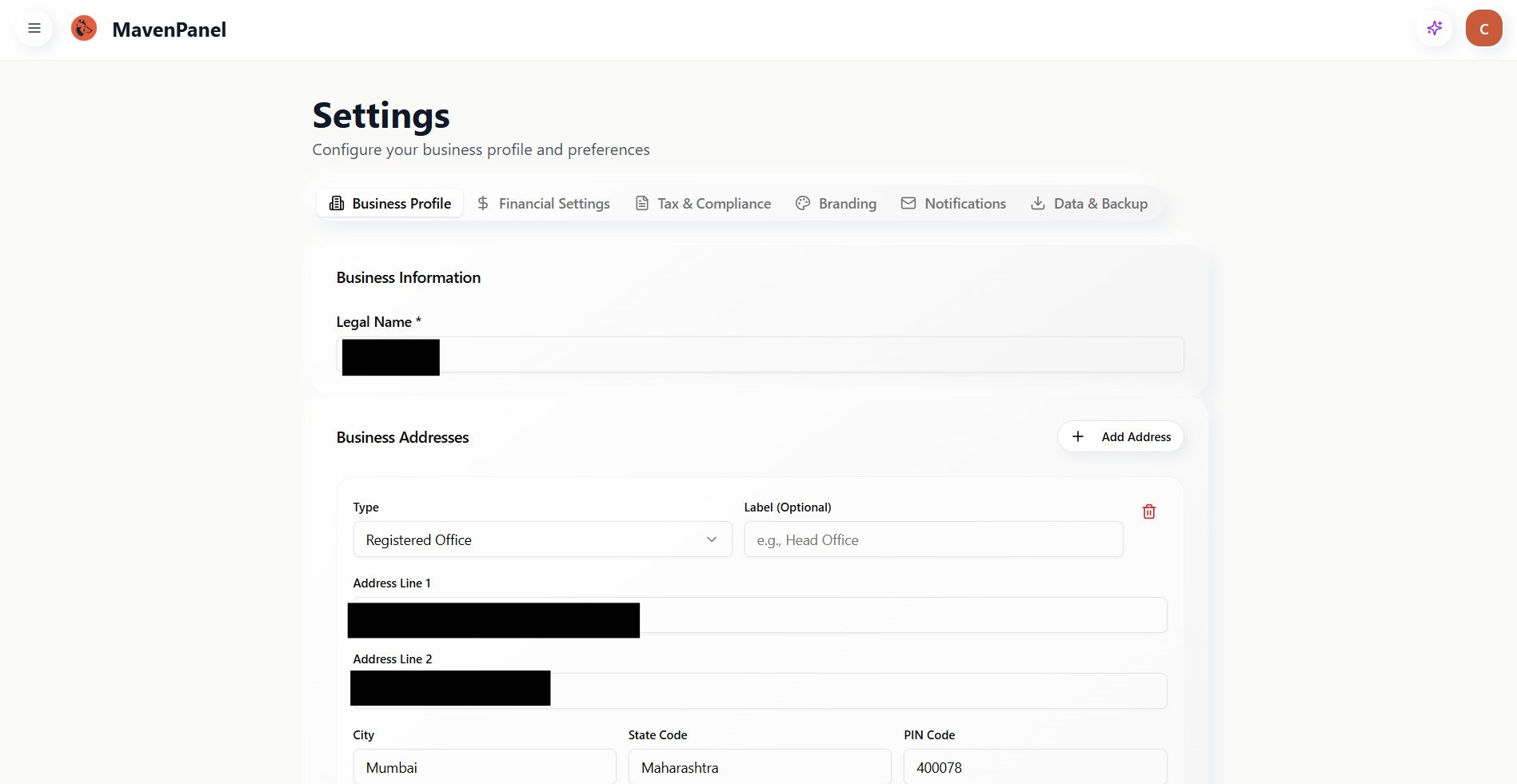The height and width of the screenshot is (784, 1517).
Task: Click the MavenPanel title link
Action: [x=169, y=30]
